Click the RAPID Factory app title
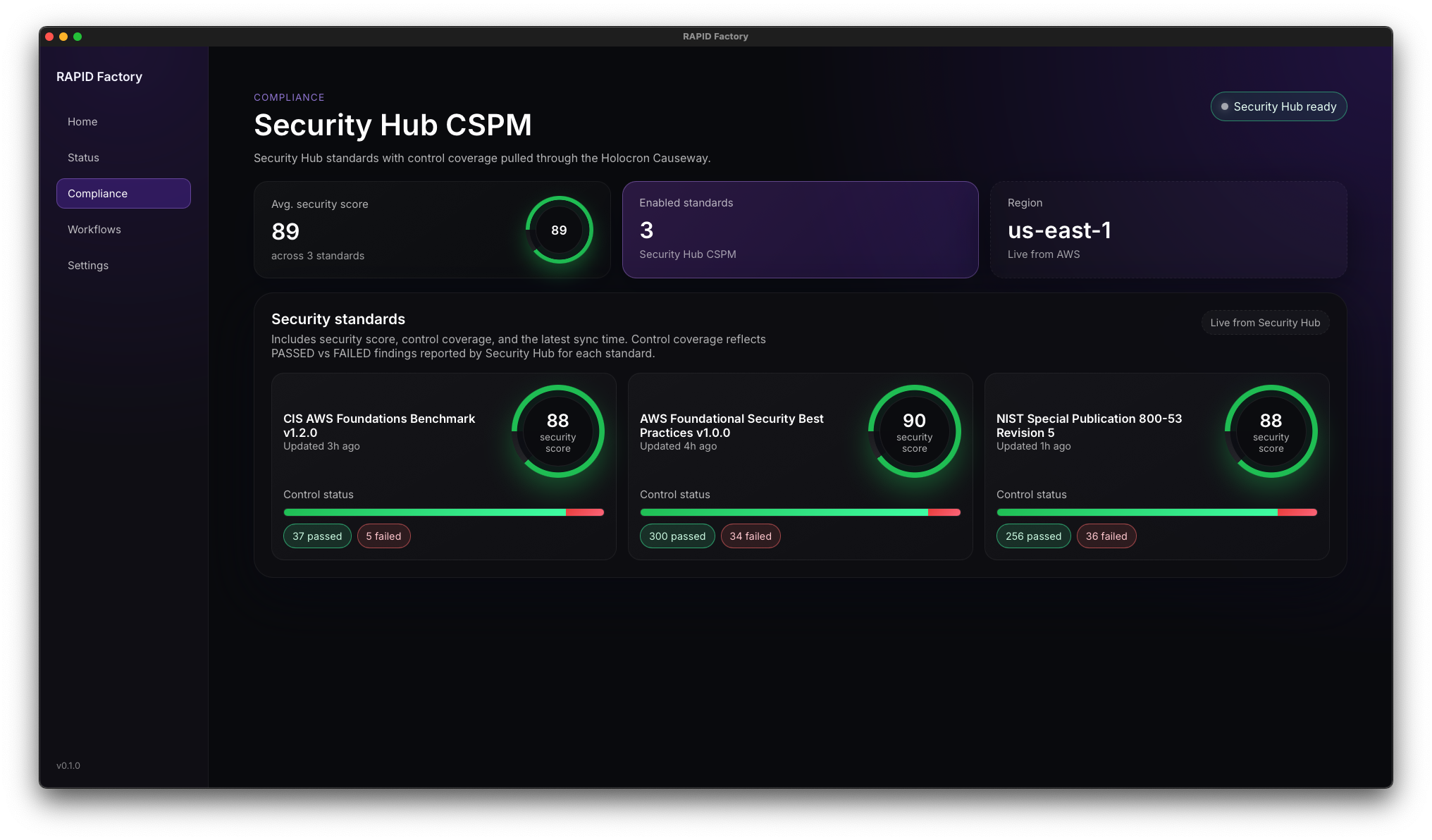1432x840 pixels. tap(99, 76)
